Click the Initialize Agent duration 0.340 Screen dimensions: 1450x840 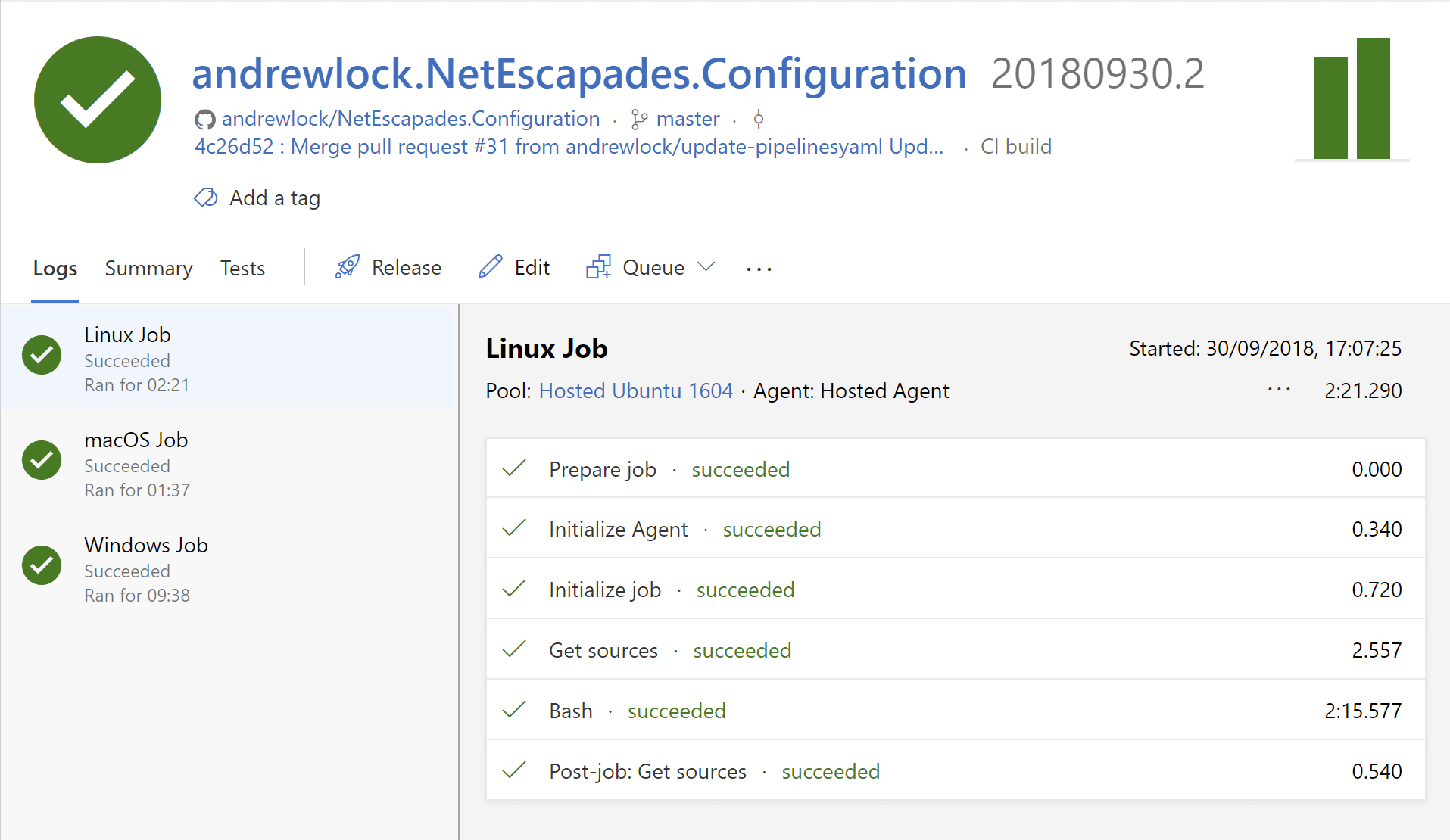1377,529
